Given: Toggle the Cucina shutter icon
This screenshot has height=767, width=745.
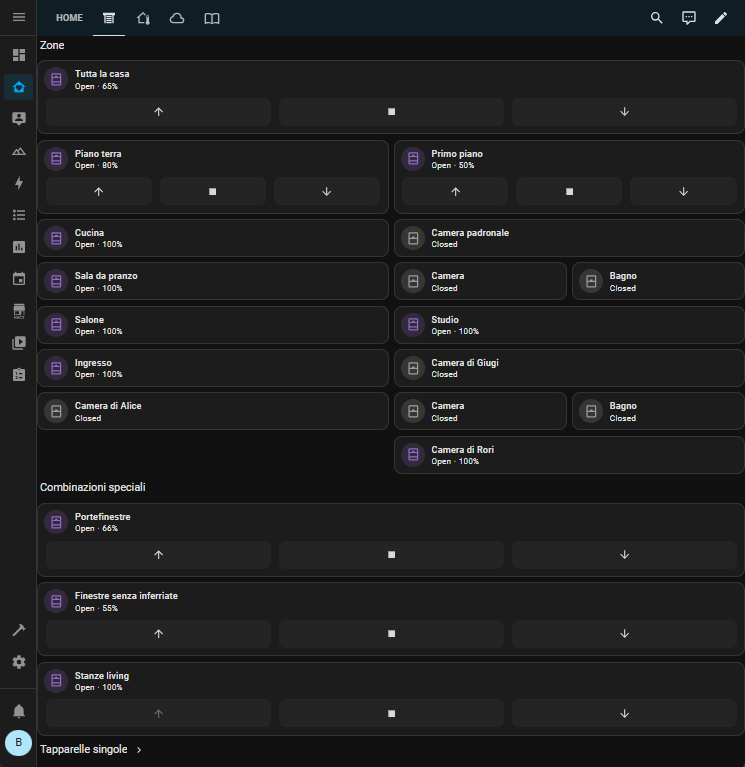Looking at the screenshot, I should [x=56, y=238].
